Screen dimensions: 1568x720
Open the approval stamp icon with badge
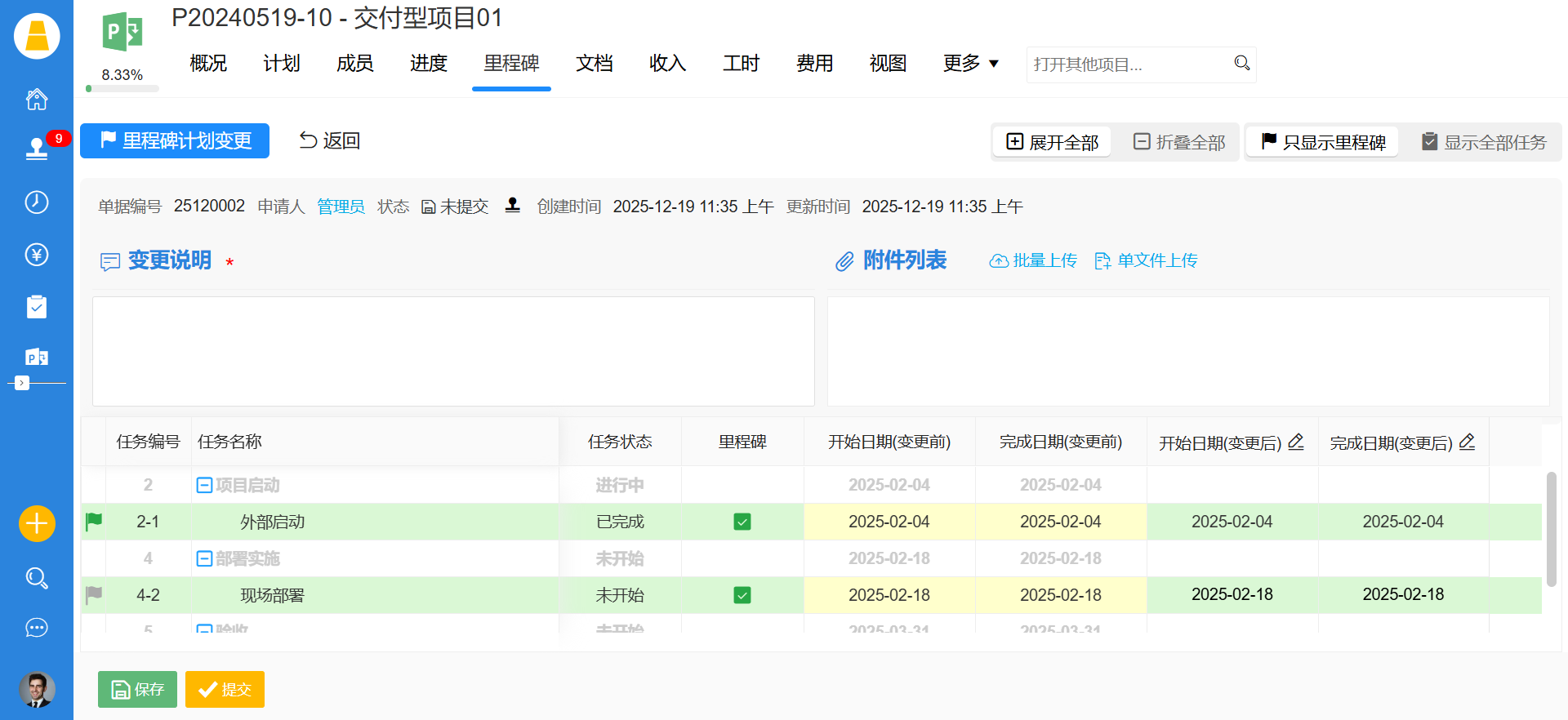37,149
